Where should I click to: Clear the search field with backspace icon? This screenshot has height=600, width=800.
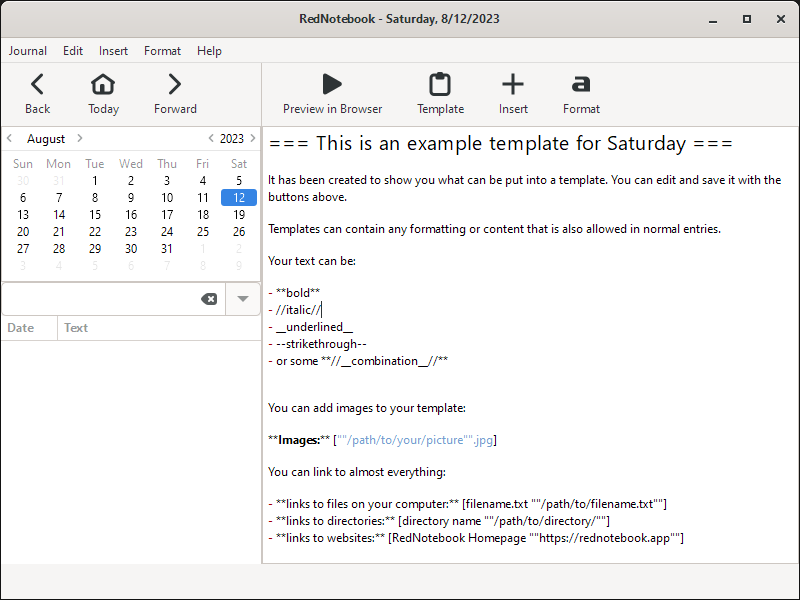[209, 299]
